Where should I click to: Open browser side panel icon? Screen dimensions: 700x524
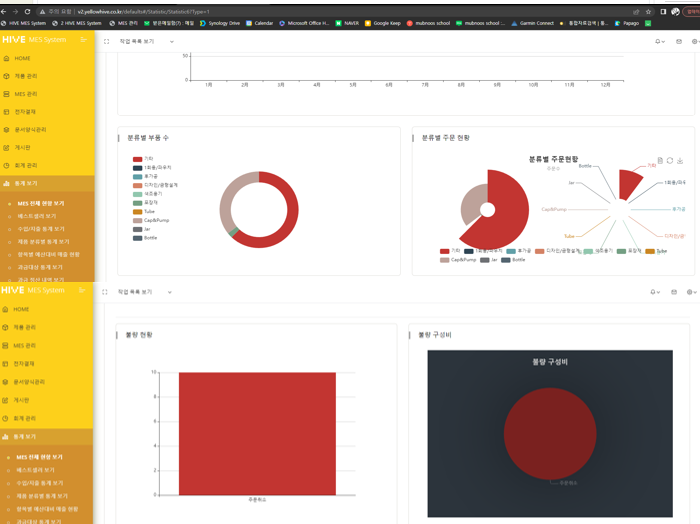point(663,12)
